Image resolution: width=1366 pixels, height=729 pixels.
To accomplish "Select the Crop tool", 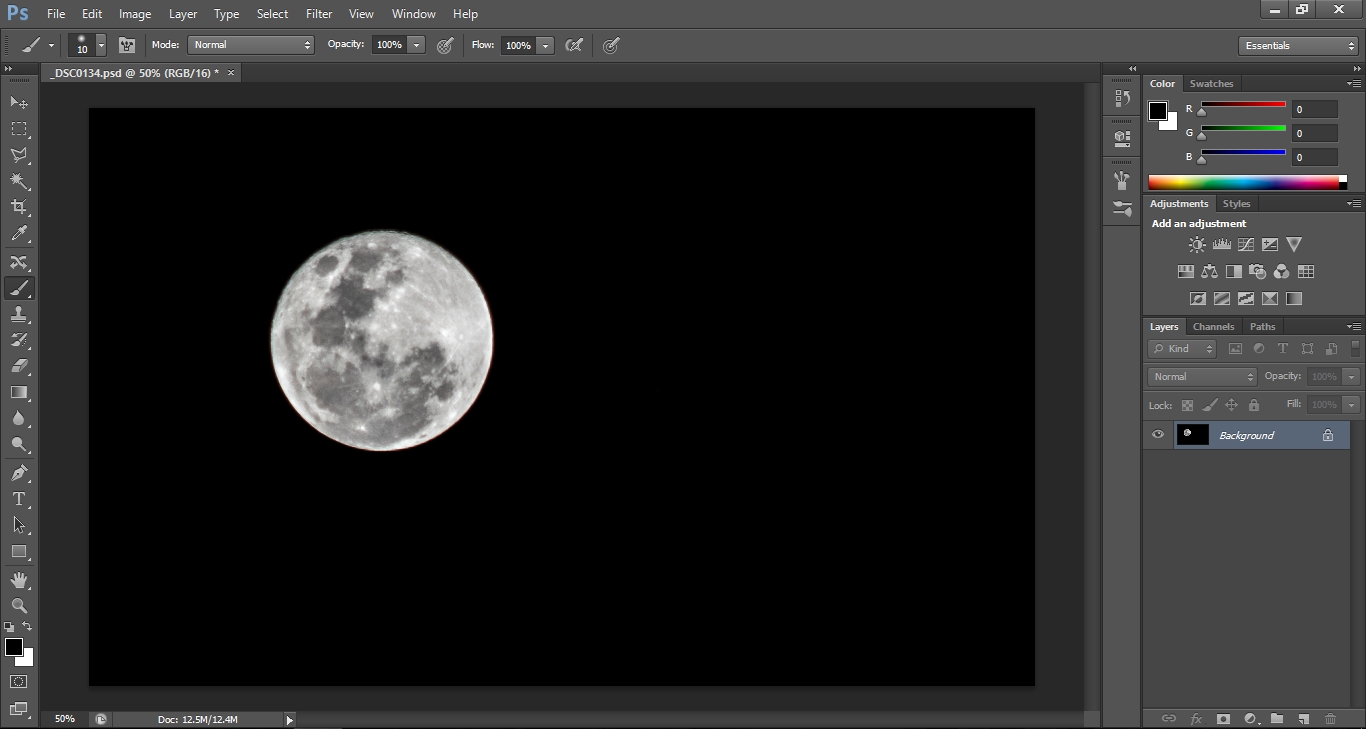I will tap(18, 207).
